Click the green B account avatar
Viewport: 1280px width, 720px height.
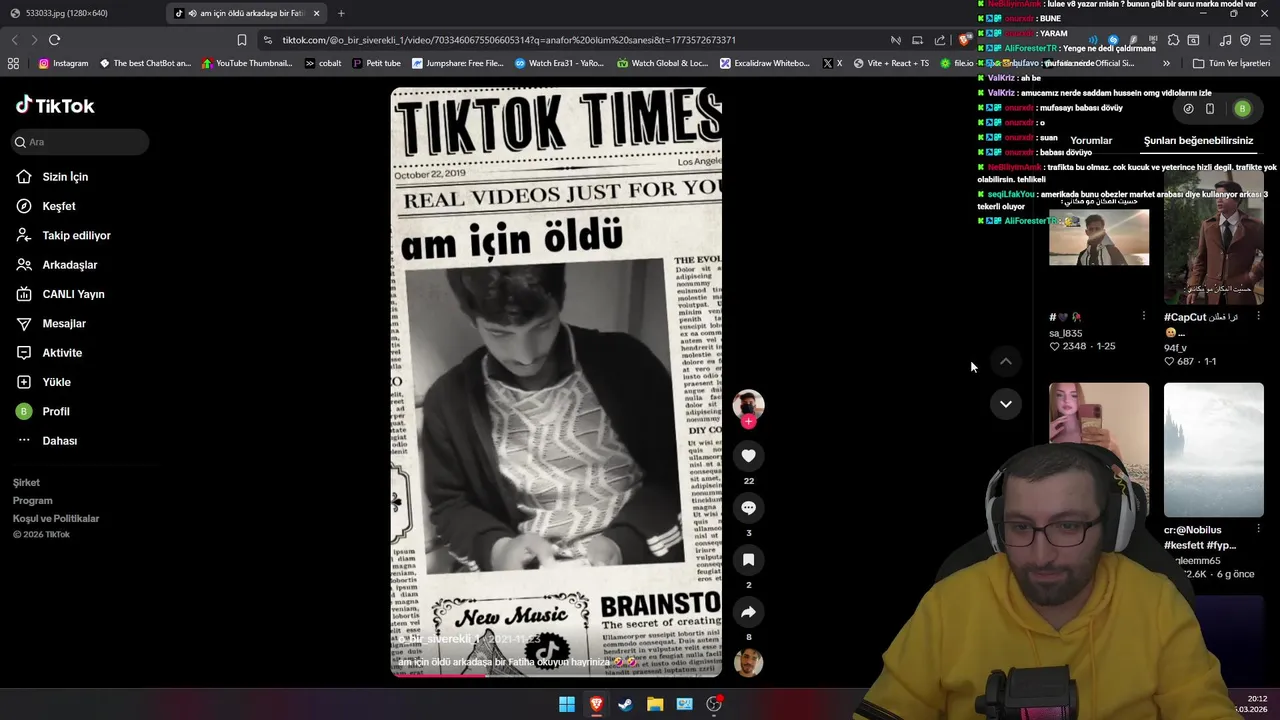pyautogui.click(x=1242, y=109)
